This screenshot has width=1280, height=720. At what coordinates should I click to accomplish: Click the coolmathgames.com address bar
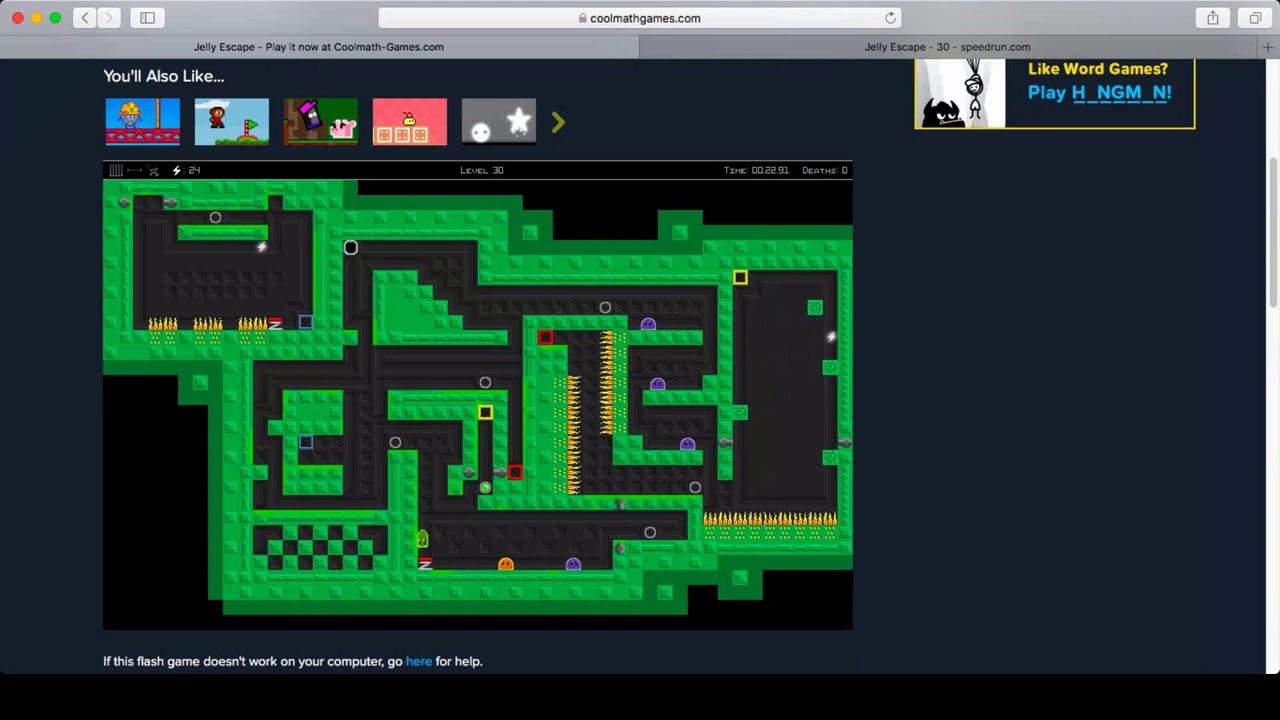click(640, 18)
